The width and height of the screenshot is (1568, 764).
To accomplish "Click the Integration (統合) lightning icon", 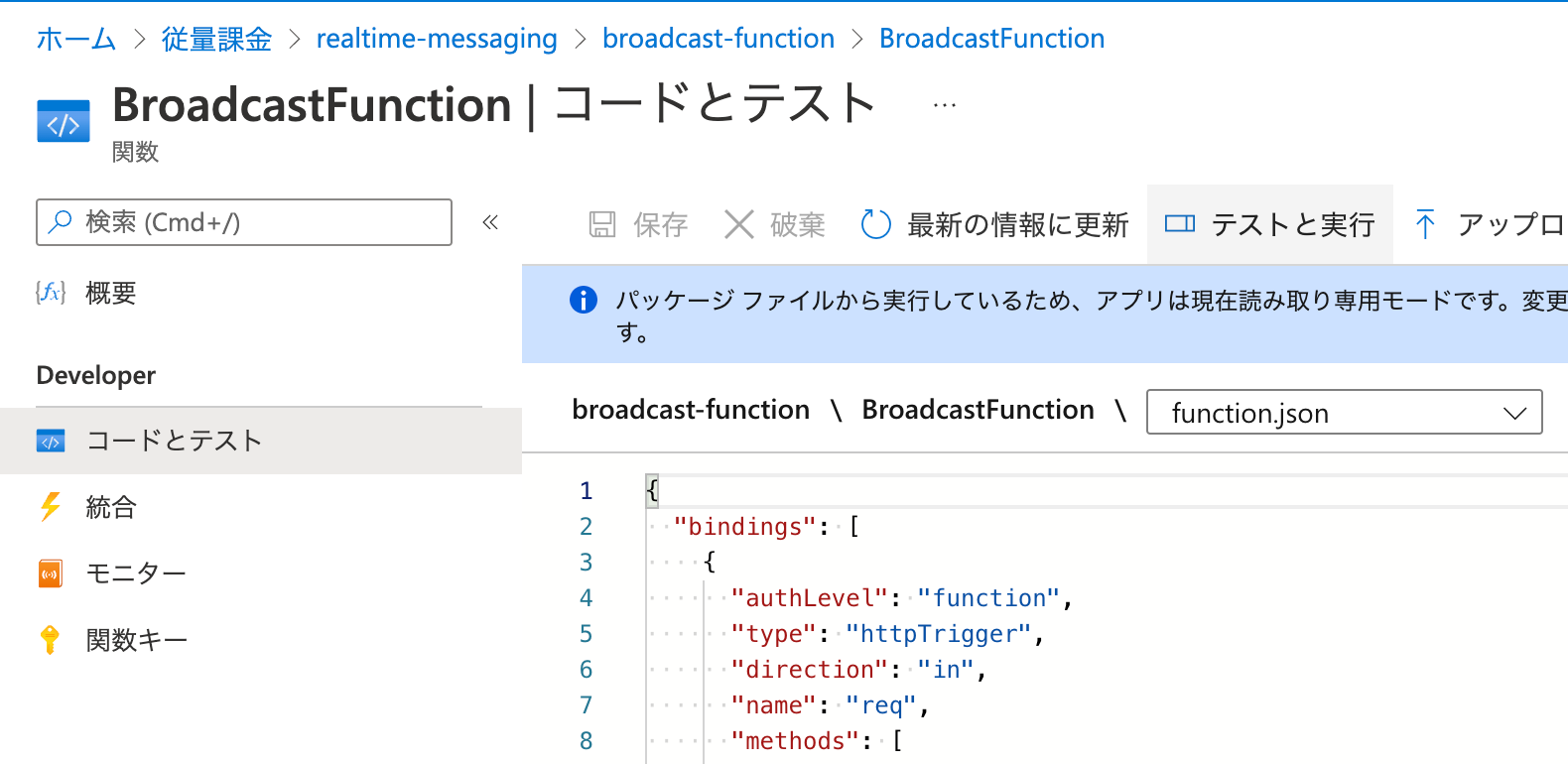I will pyautogui.click(x=51, y=507).
